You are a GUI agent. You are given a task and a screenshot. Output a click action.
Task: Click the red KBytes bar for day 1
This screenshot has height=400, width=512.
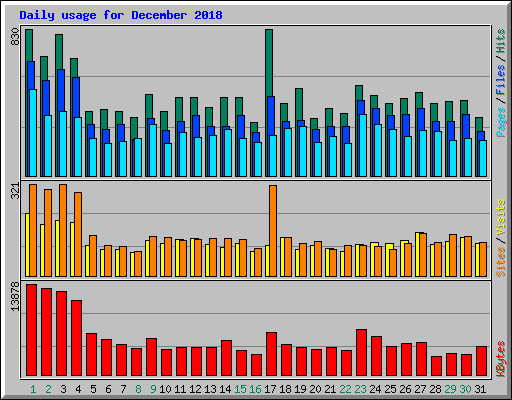coord(31,330)
